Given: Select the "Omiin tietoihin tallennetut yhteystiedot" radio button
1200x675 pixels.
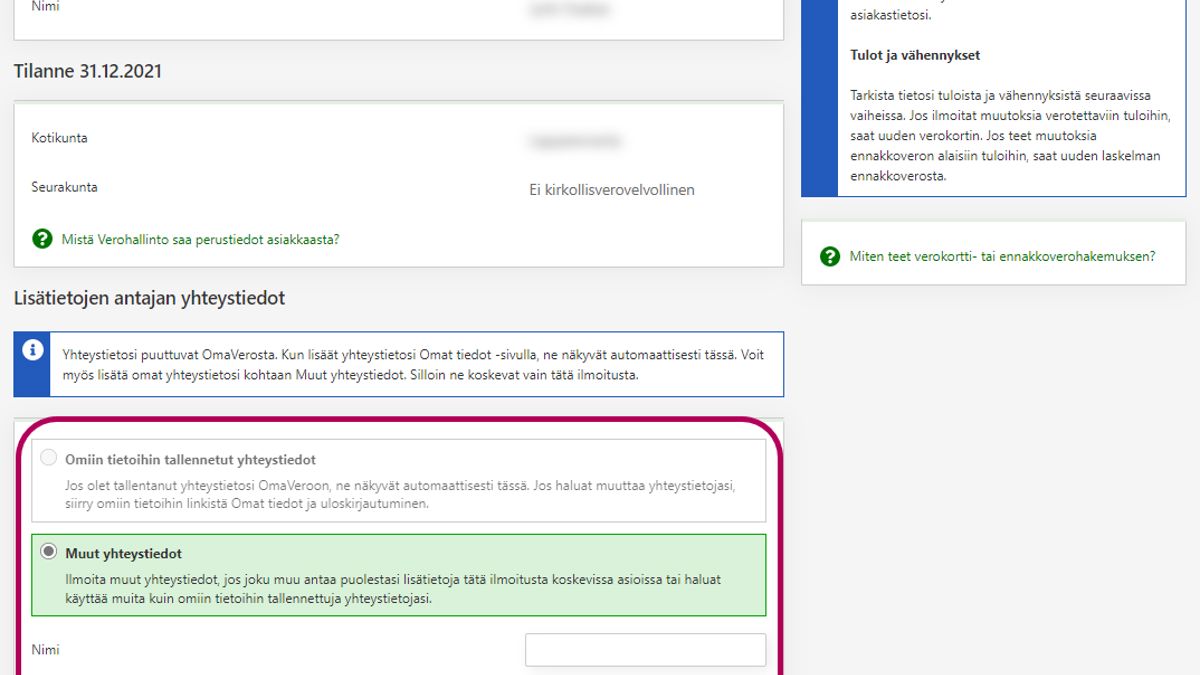Looking at the screenshot, I should click(x=48, y=459).
